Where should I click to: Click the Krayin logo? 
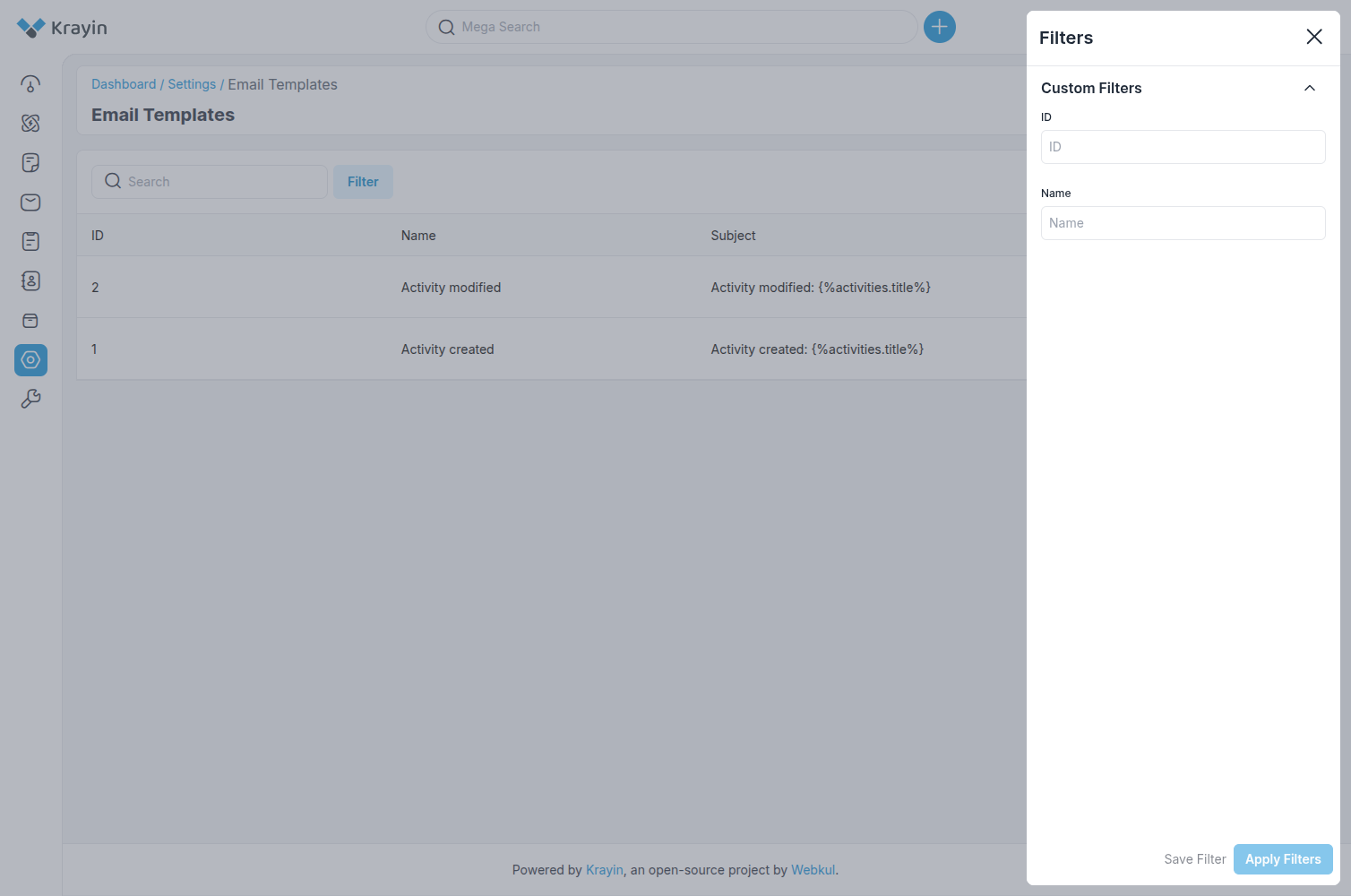62,28
